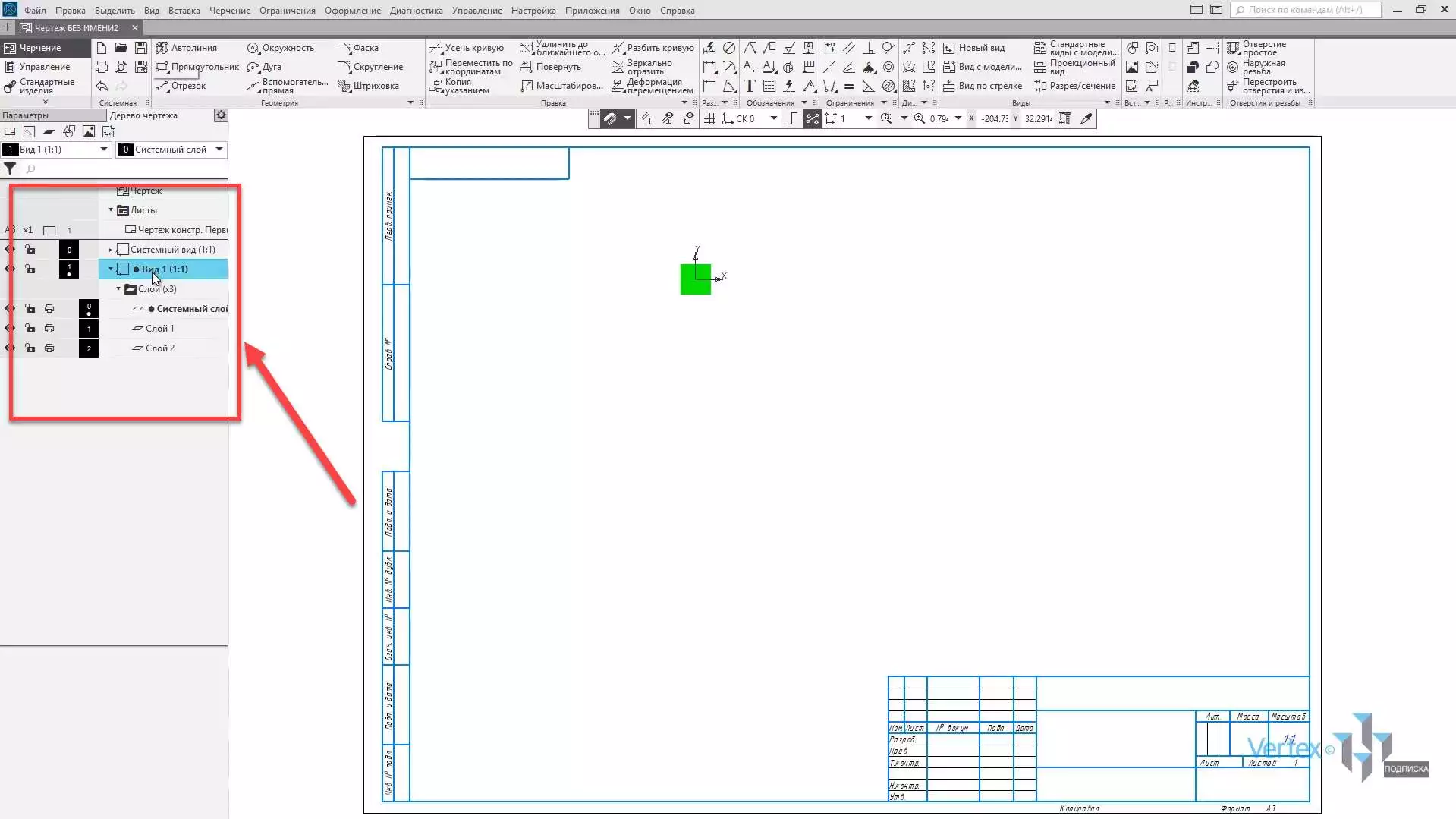Toggle the grid icon in view toolbar

pos(709,119)
